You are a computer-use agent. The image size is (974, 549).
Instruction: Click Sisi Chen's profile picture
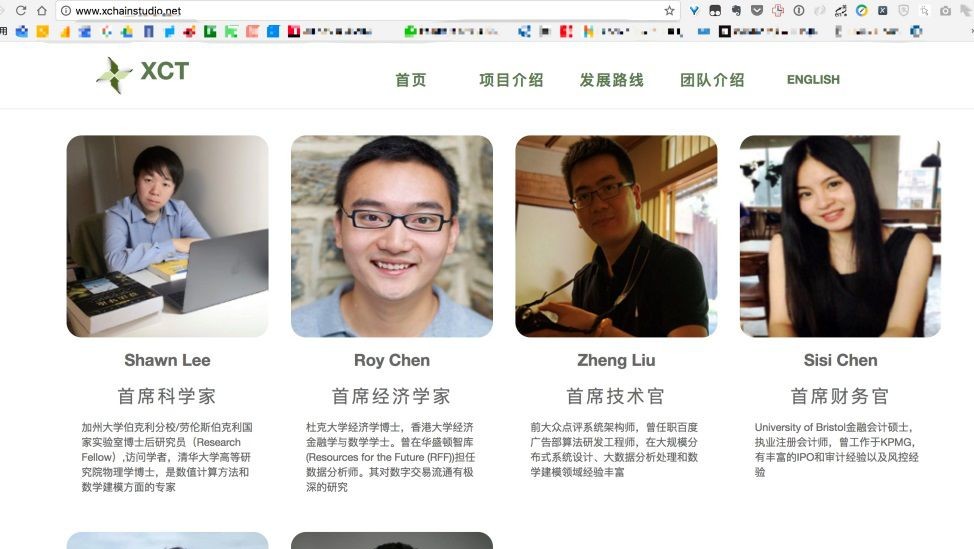[x=840, y=236]
